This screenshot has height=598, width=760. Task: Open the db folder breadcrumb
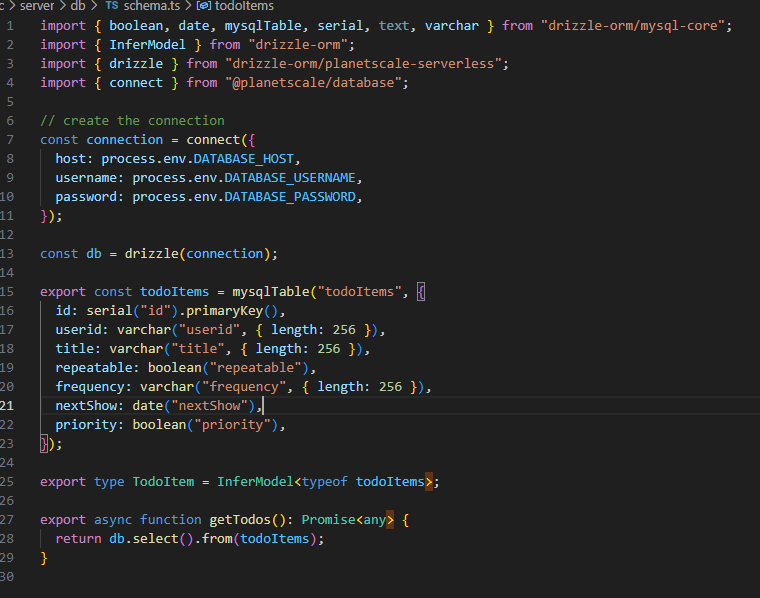tap(78, 6)
